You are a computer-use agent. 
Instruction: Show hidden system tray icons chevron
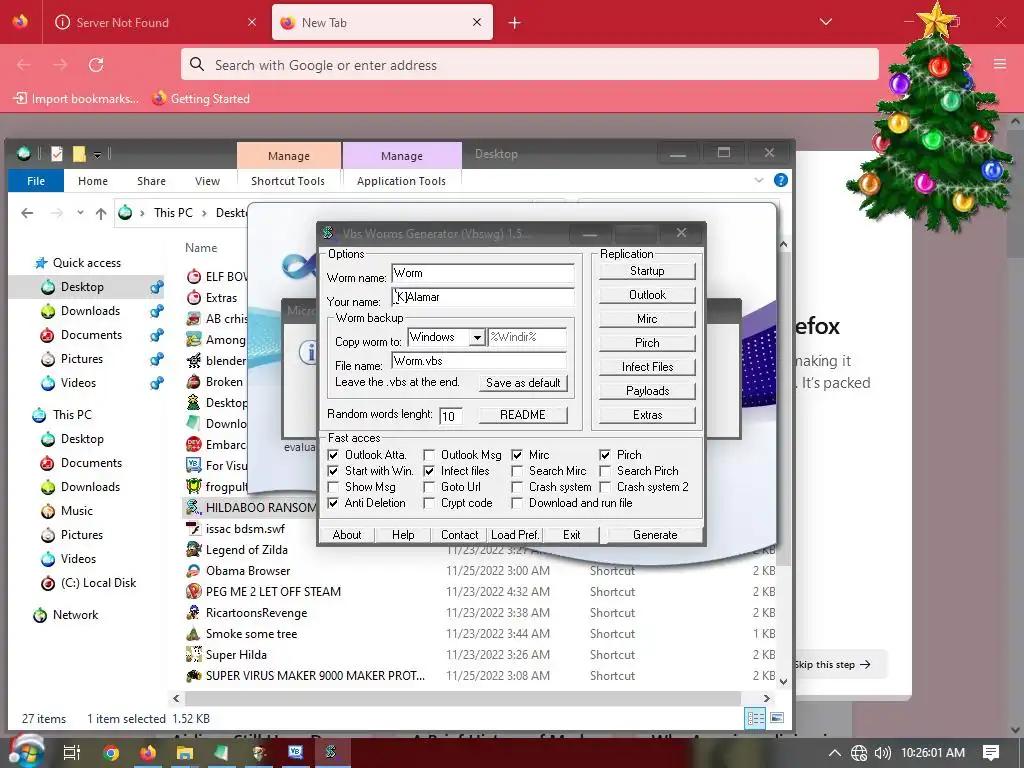[x=835, y=753]
